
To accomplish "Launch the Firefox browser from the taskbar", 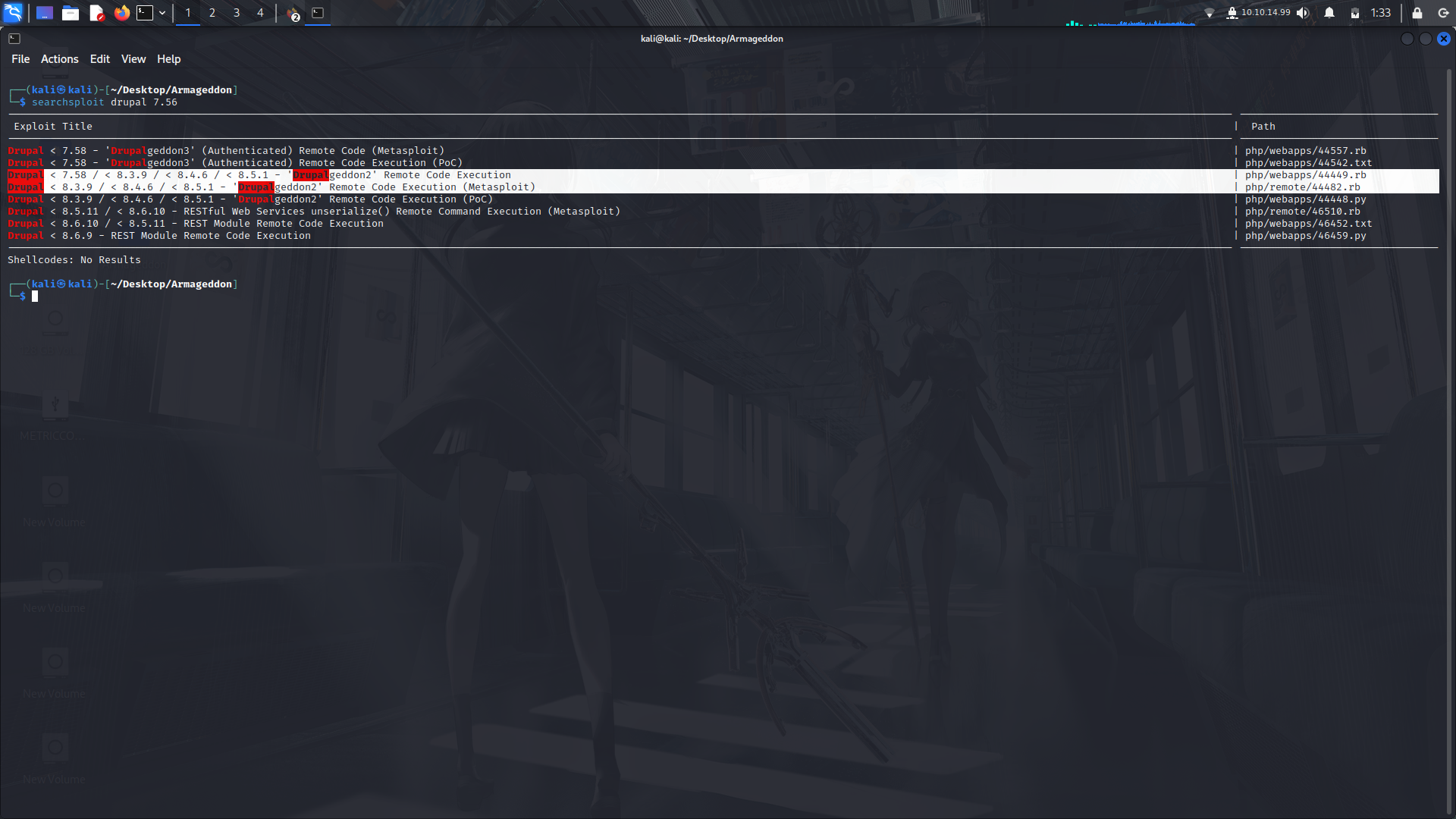I will tap(121, 12).
